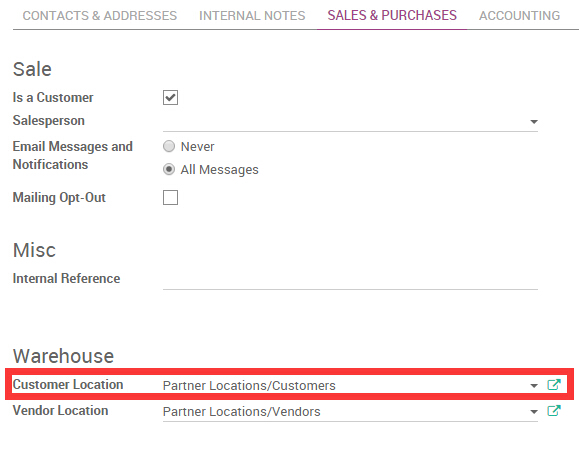Image resolution: width=579 pixels, height=469 pixels.
Task: Expand the Customer Location dropdown arrow
Action: click(534, 386)
